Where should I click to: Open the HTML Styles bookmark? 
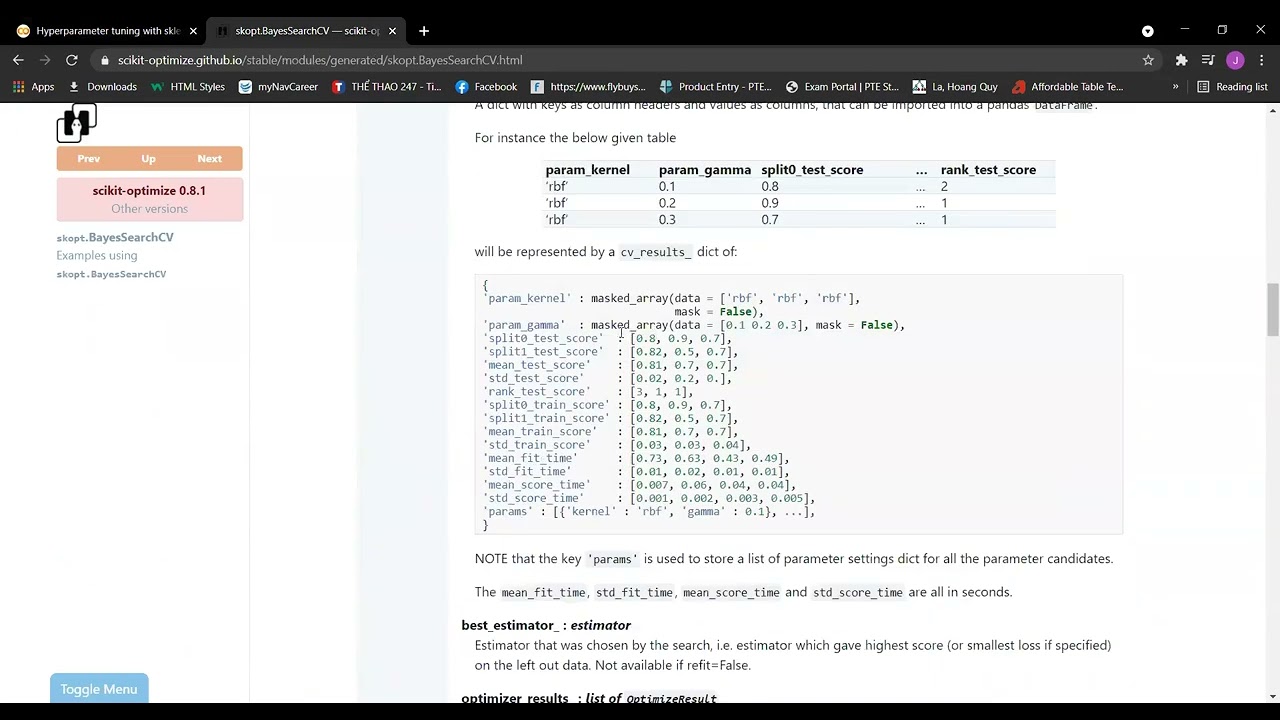(188, 87)
